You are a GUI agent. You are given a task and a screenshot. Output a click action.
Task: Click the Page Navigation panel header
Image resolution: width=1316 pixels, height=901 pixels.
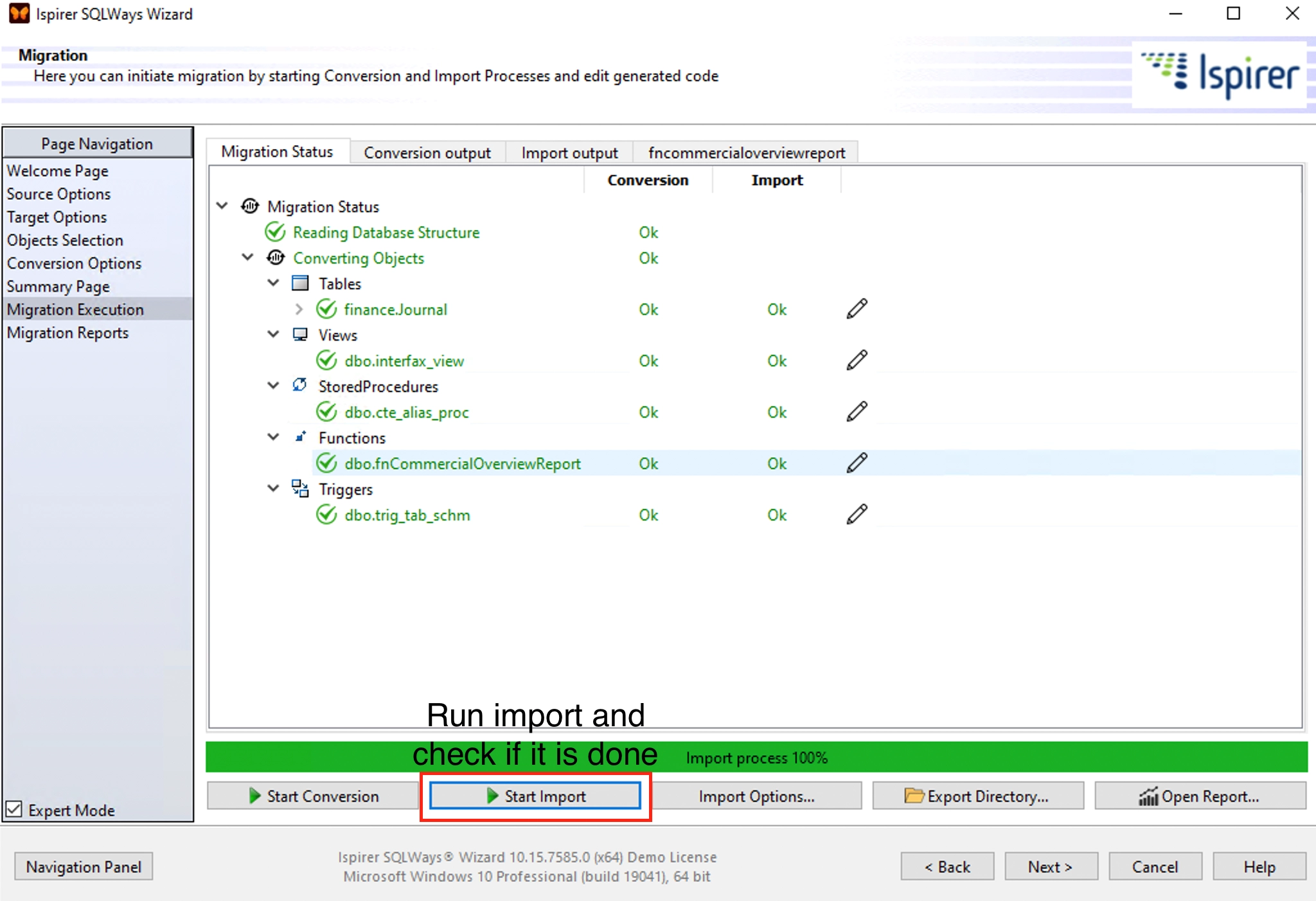pyautogui.click(x=98, y=143)
